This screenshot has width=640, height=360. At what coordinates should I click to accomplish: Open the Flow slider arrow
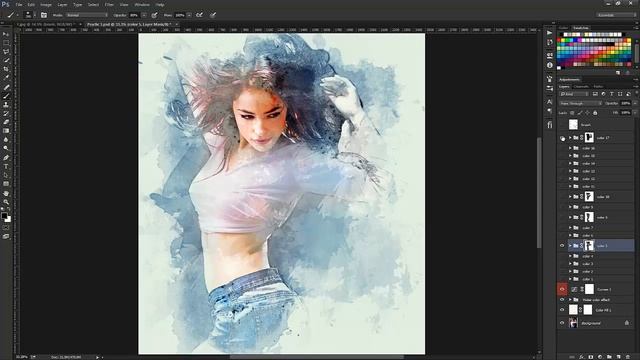click(189, 15)
